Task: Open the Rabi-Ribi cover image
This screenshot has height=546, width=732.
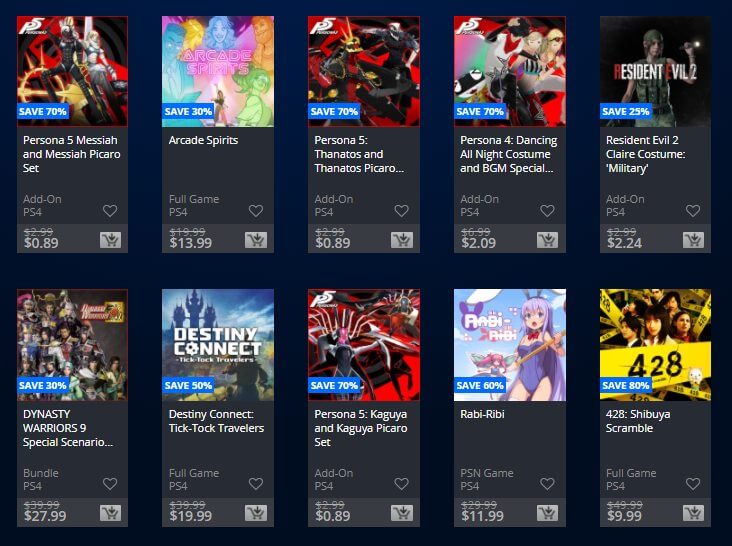Action: 510,345
